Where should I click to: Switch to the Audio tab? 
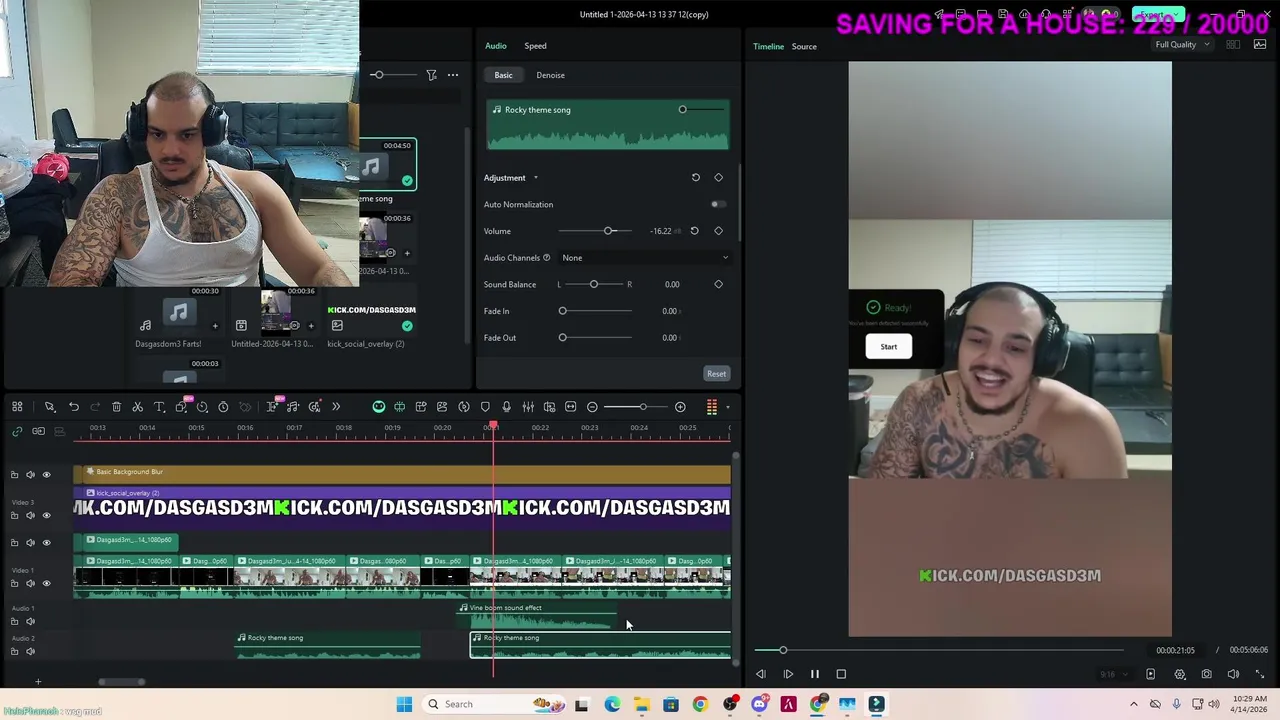[495, 46]
